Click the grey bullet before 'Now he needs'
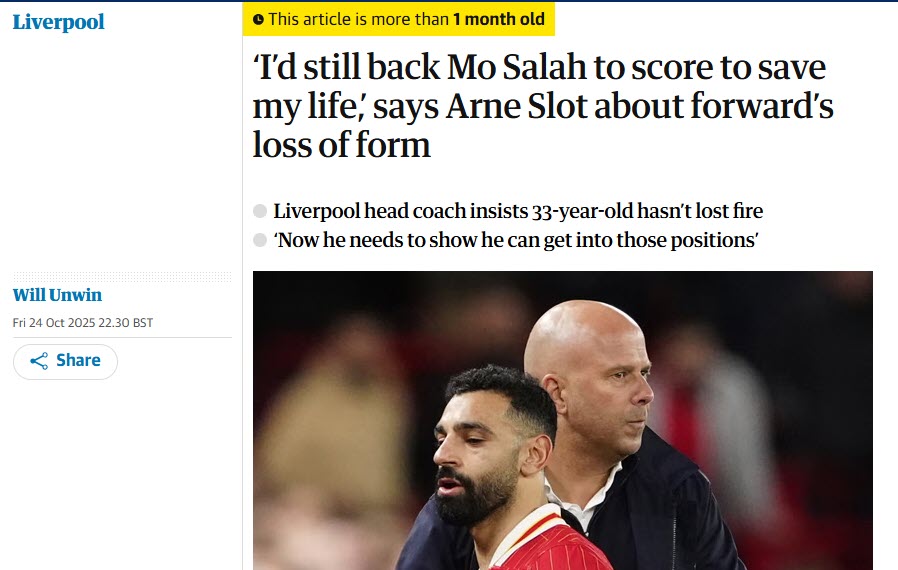The image size is (898, 570). click(x=260, y=240)
